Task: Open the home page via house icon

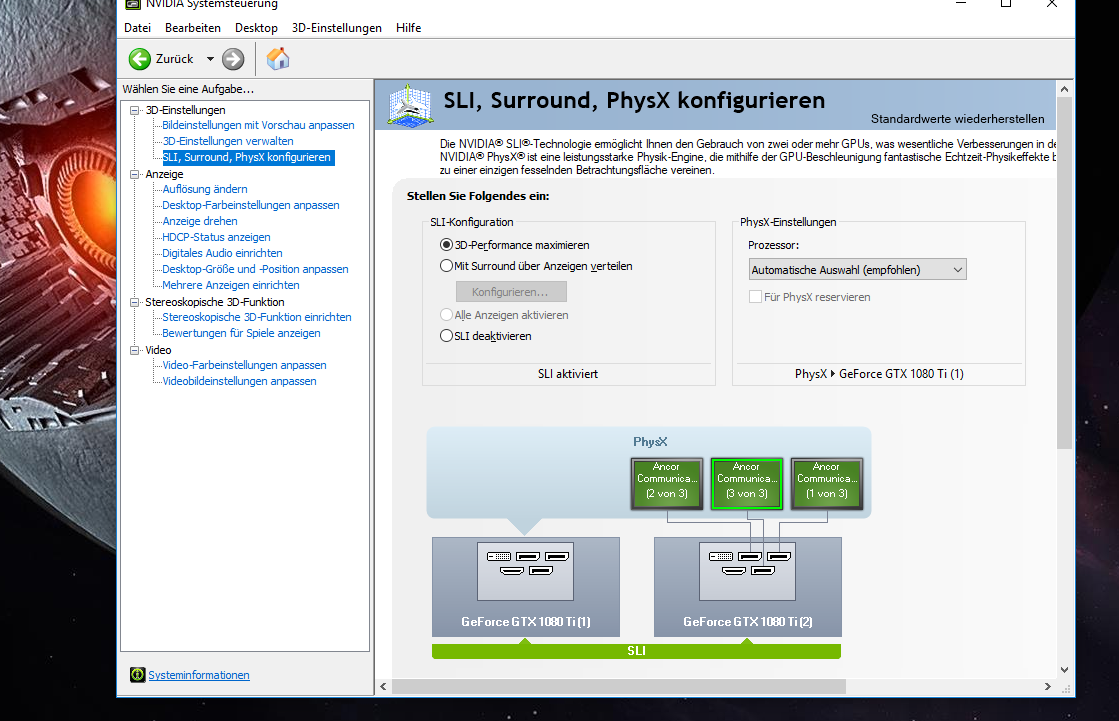Action: (278, 59)
